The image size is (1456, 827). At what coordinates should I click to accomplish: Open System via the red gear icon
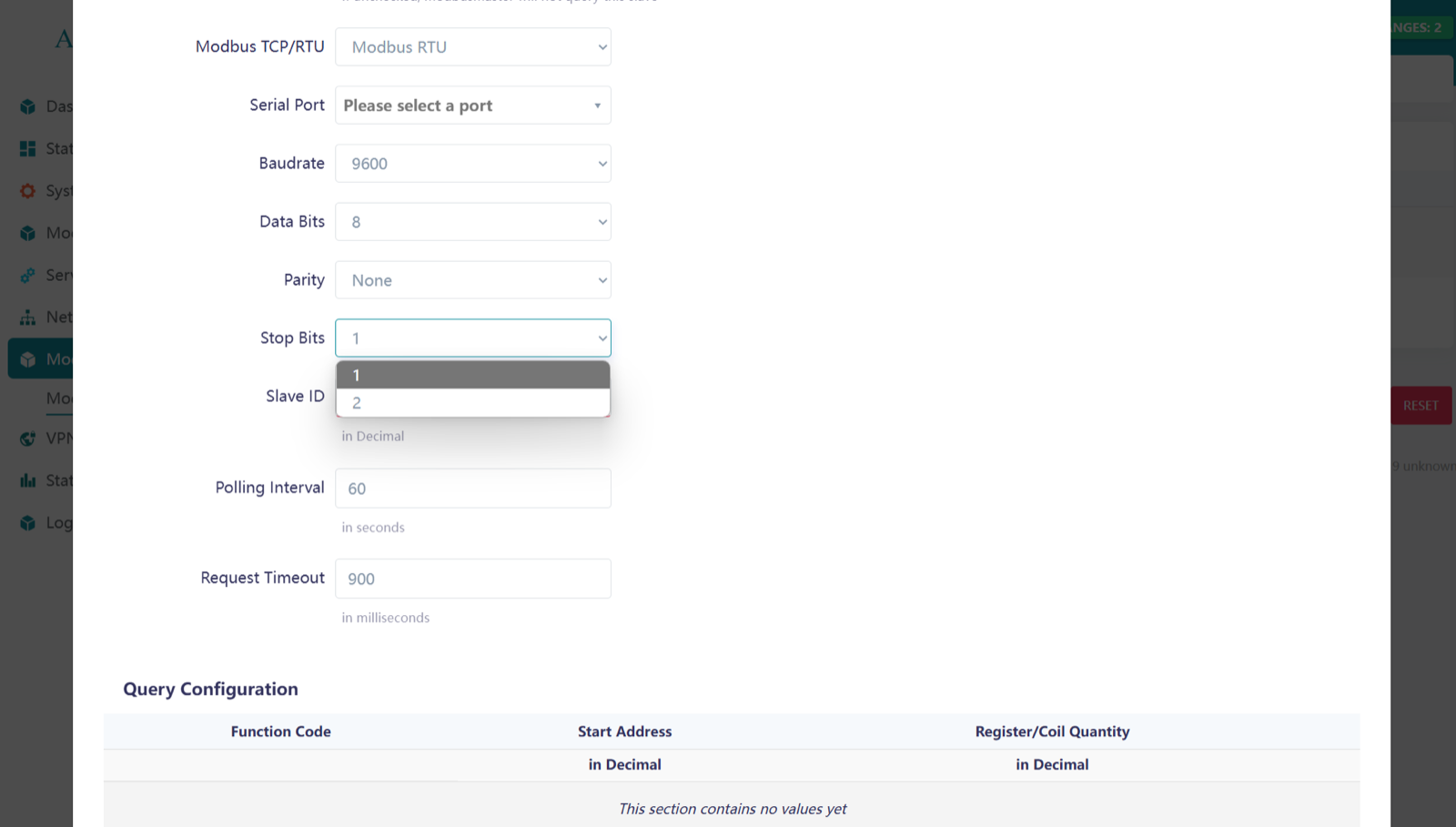pos(28,191)
